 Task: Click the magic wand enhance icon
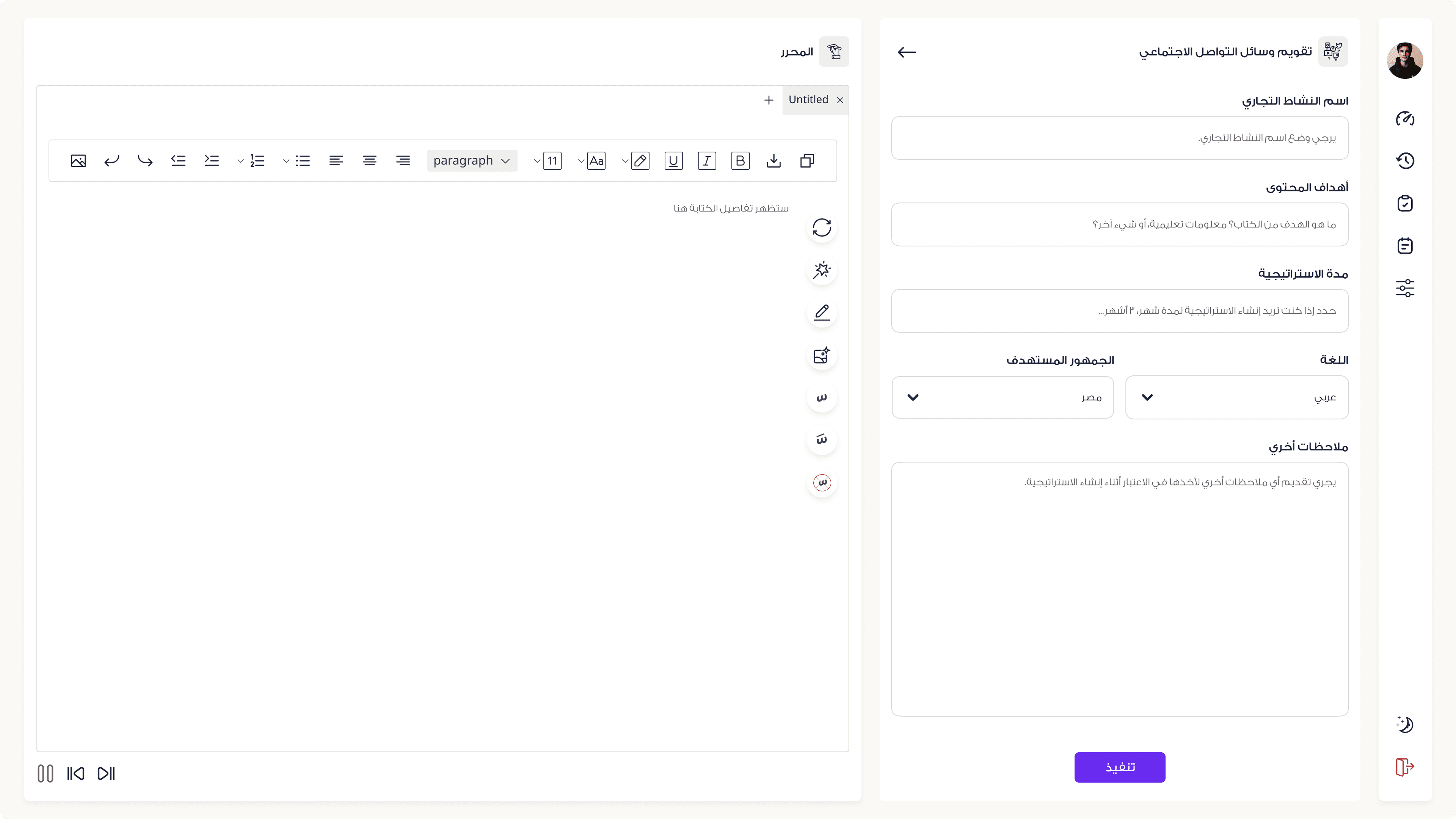(821, 270)
